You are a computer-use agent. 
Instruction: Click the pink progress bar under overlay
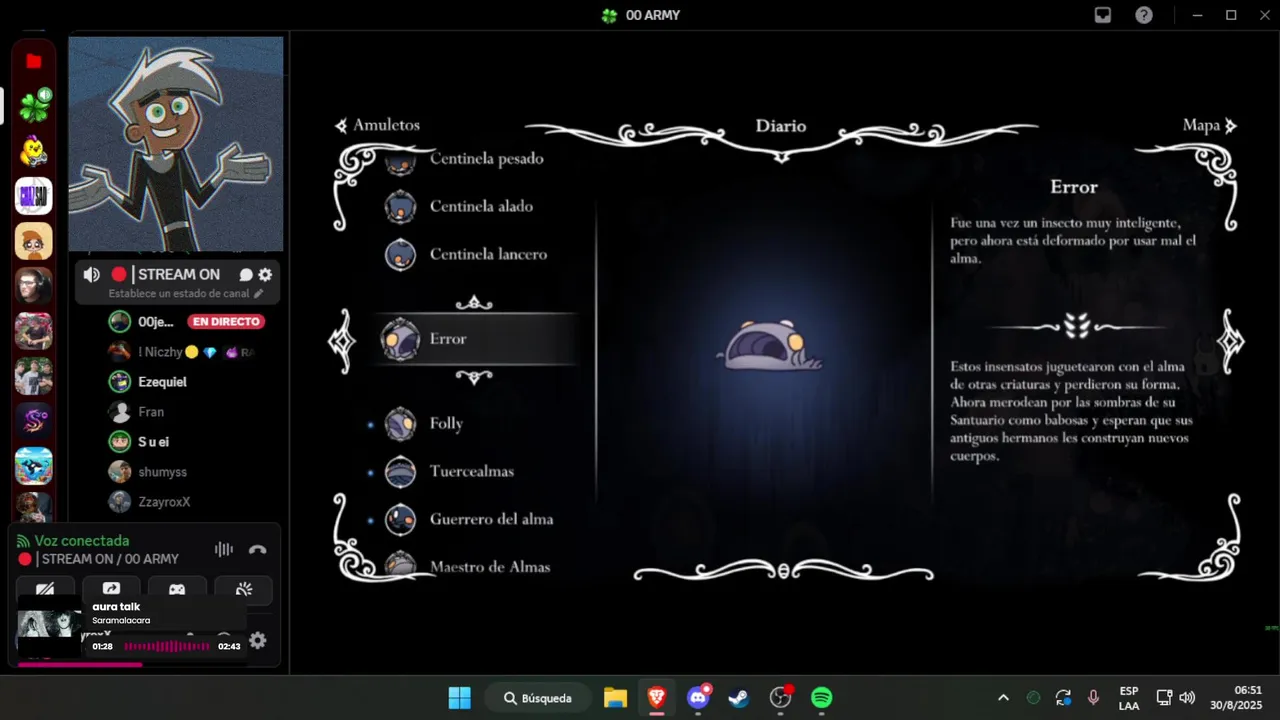[x=80, y=664]
